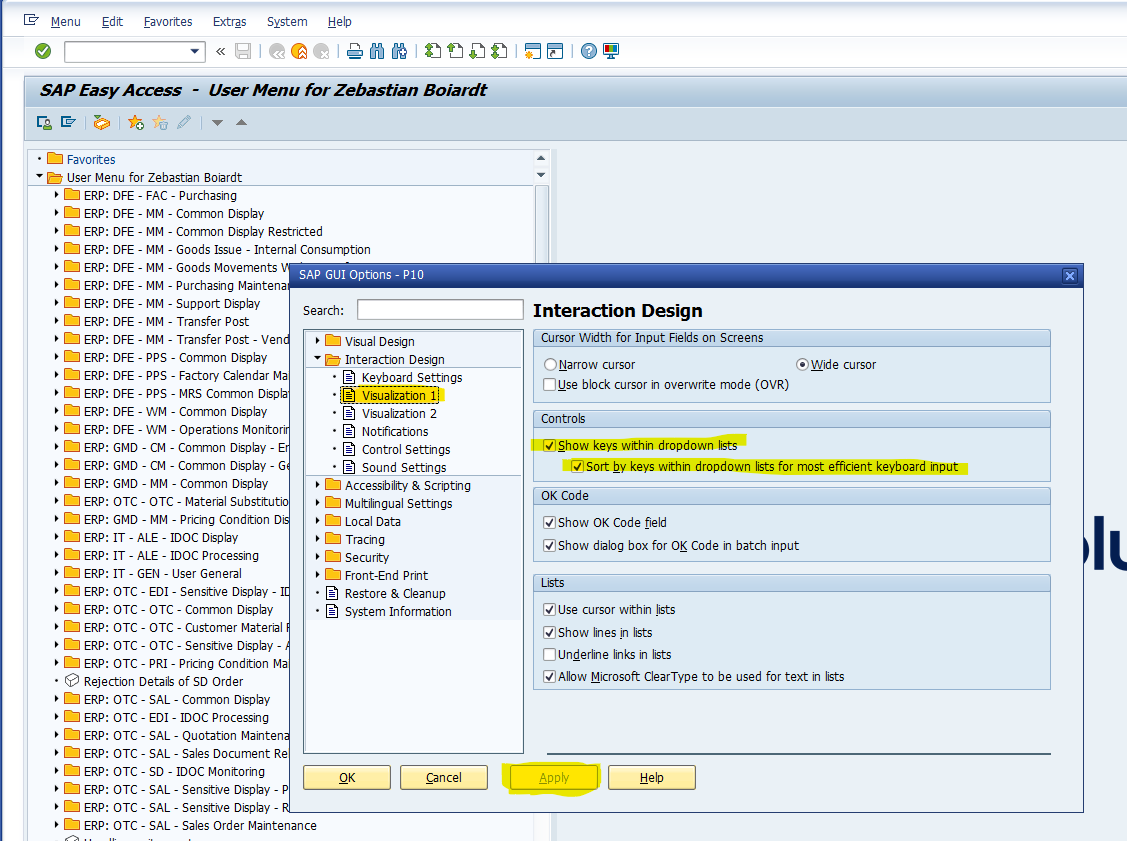
Task: Collapse the command field double-chevron
Action: click(x=221, y=51)
